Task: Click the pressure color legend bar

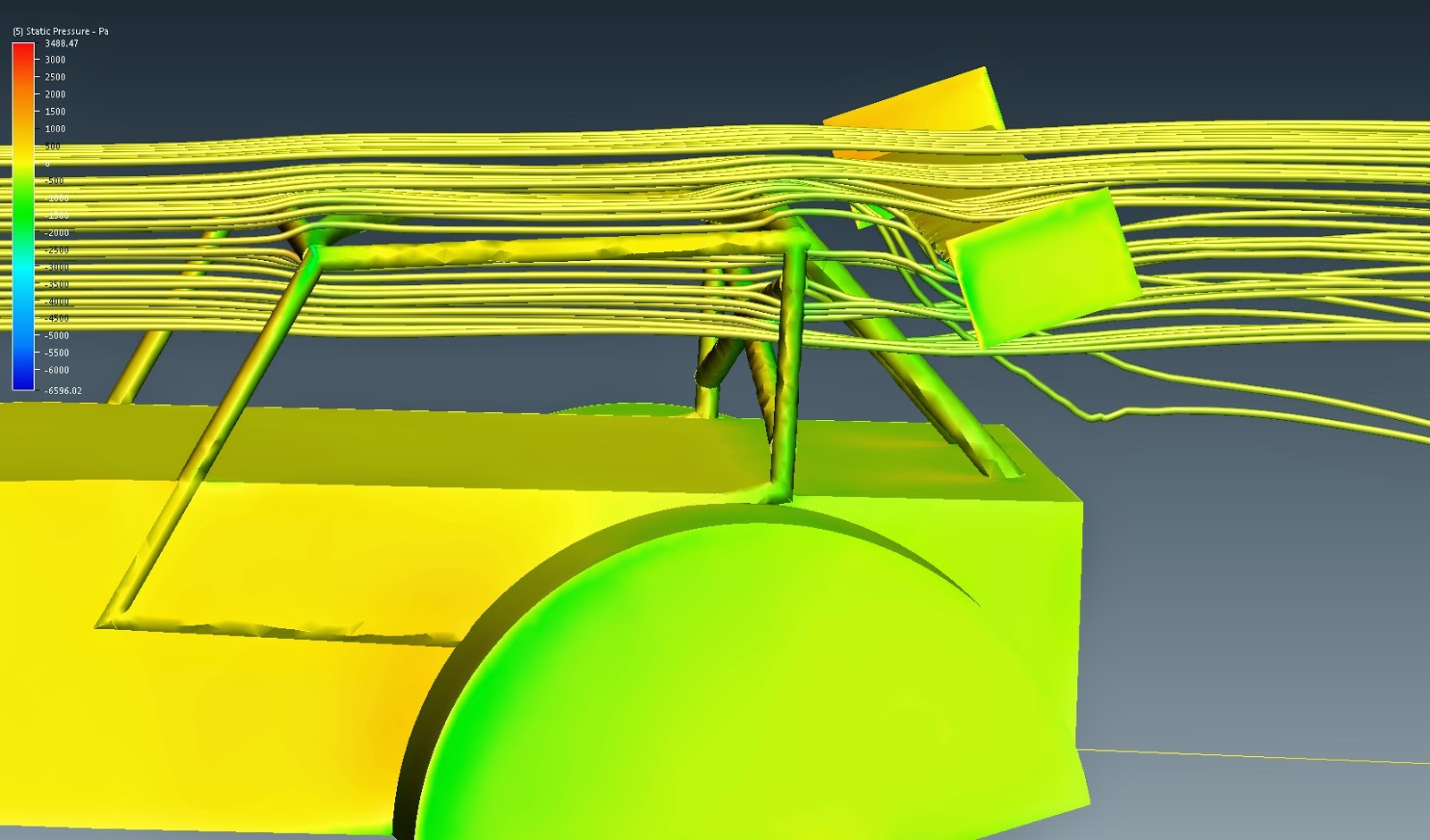Action: pyautogui.click(x=23, y=216)
